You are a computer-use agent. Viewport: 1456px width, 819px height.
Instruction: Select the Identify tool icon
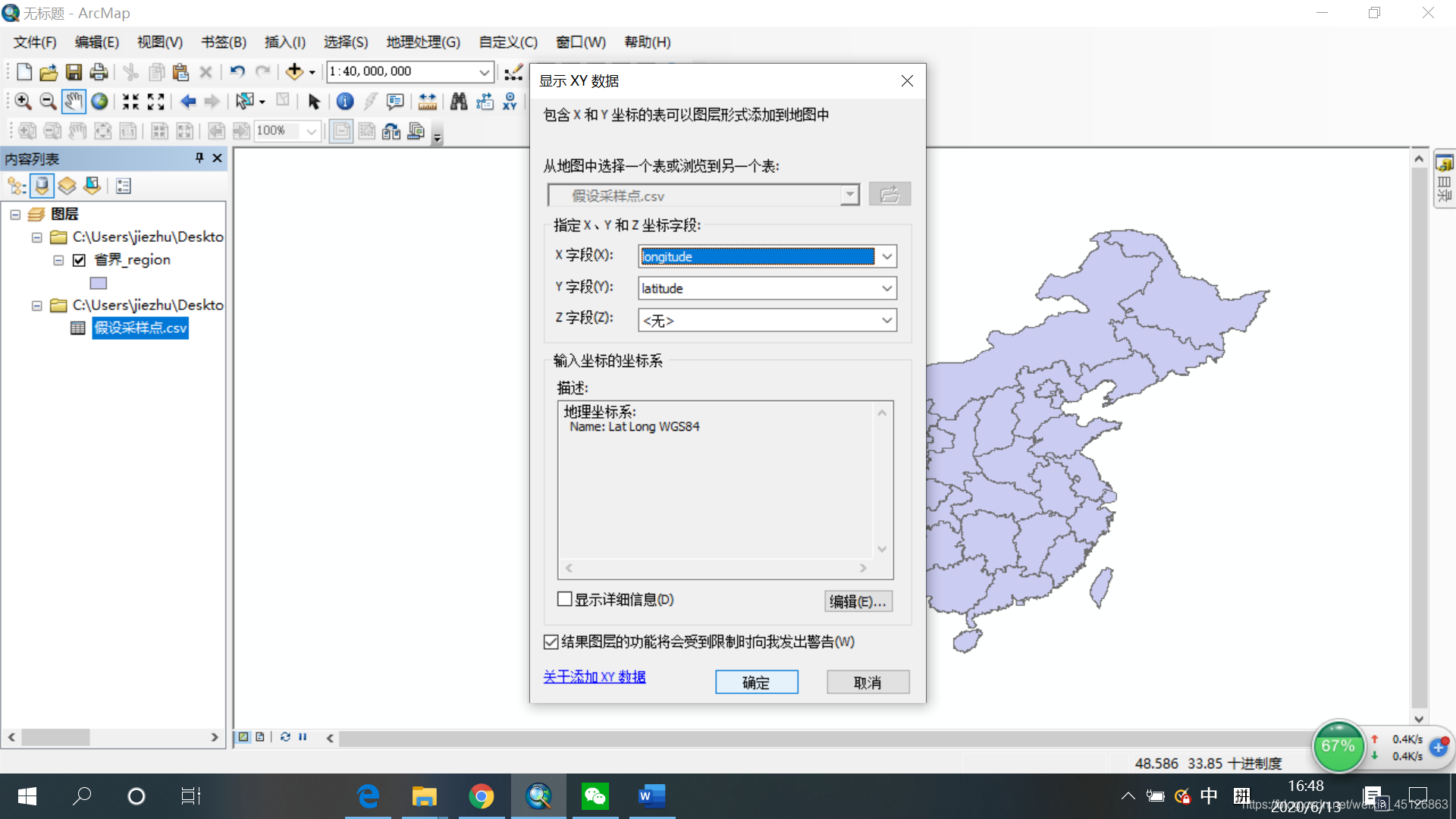coord(345,101)
